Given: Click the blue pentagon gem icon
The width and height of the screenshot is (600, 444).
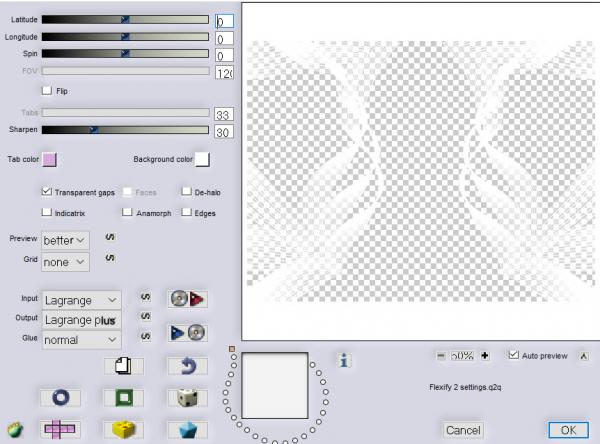Looking at the screenshot, I should (186, 429).
